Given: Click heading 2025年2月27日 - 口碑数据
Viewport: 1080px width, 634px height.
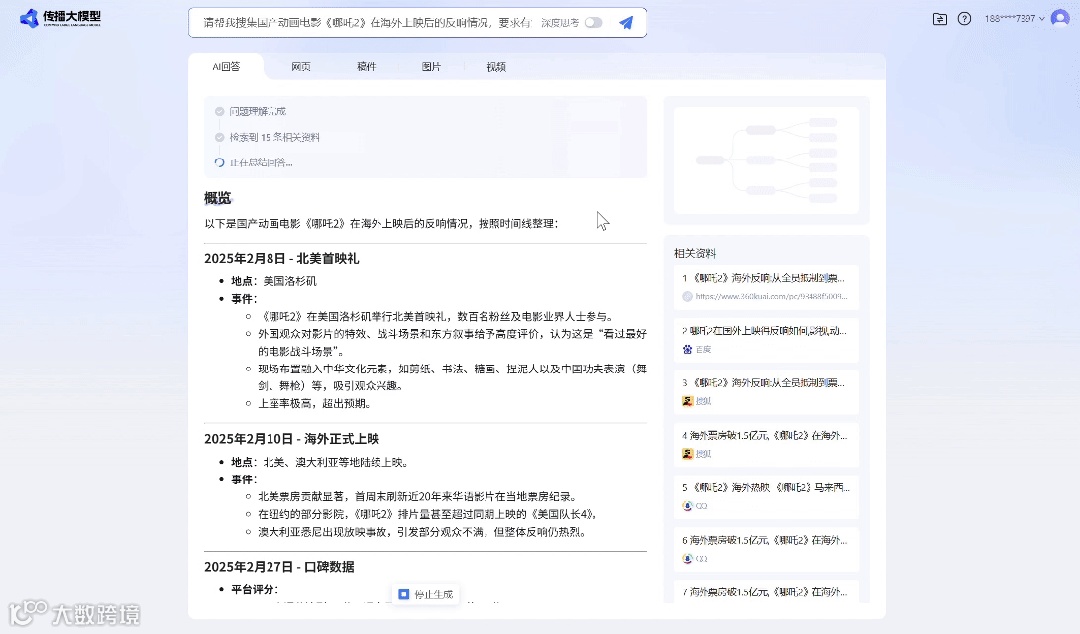Looking at the screenshot, I should pos(279,567).
